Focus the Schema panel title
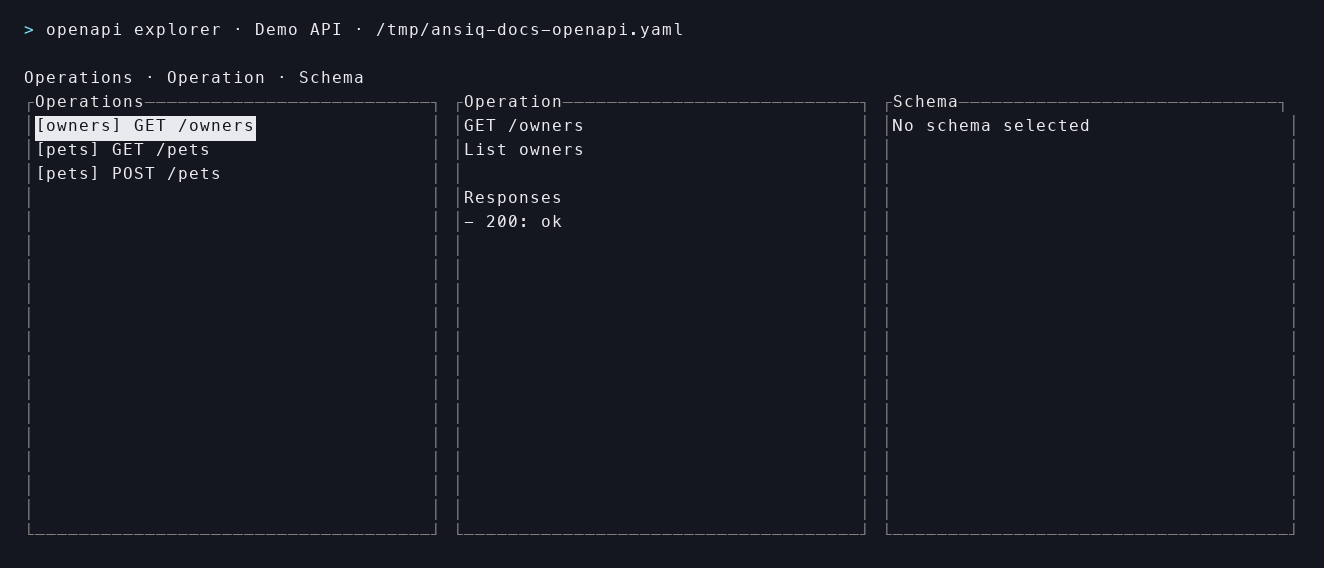The height and width of the screenshot is (568, 1324). pyautogui.click(x=925, y=102)
